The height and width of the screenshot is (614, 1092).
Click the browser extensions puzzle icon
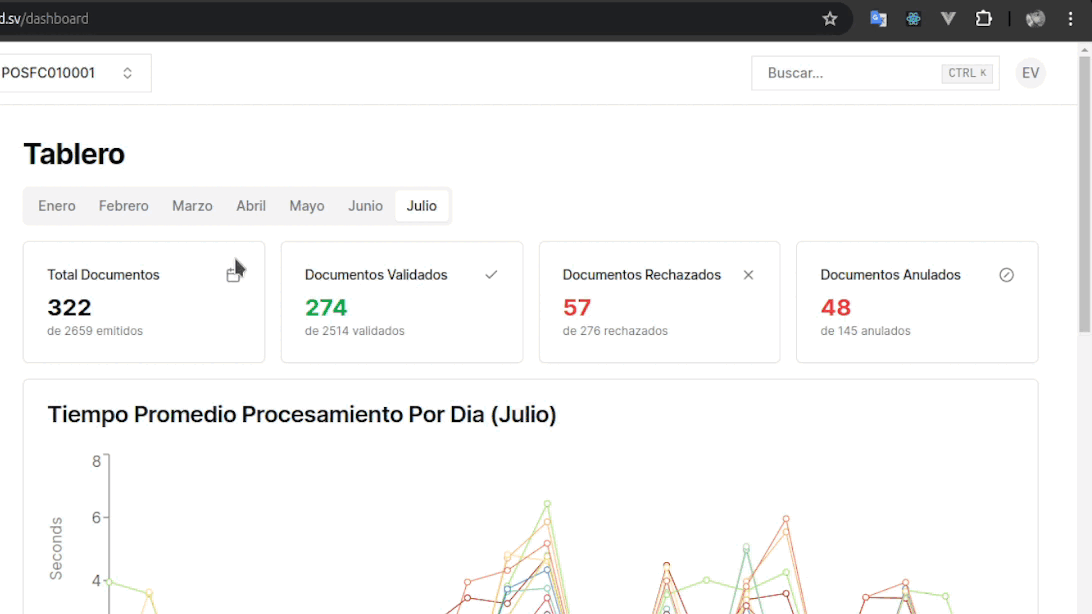point(984,18)
